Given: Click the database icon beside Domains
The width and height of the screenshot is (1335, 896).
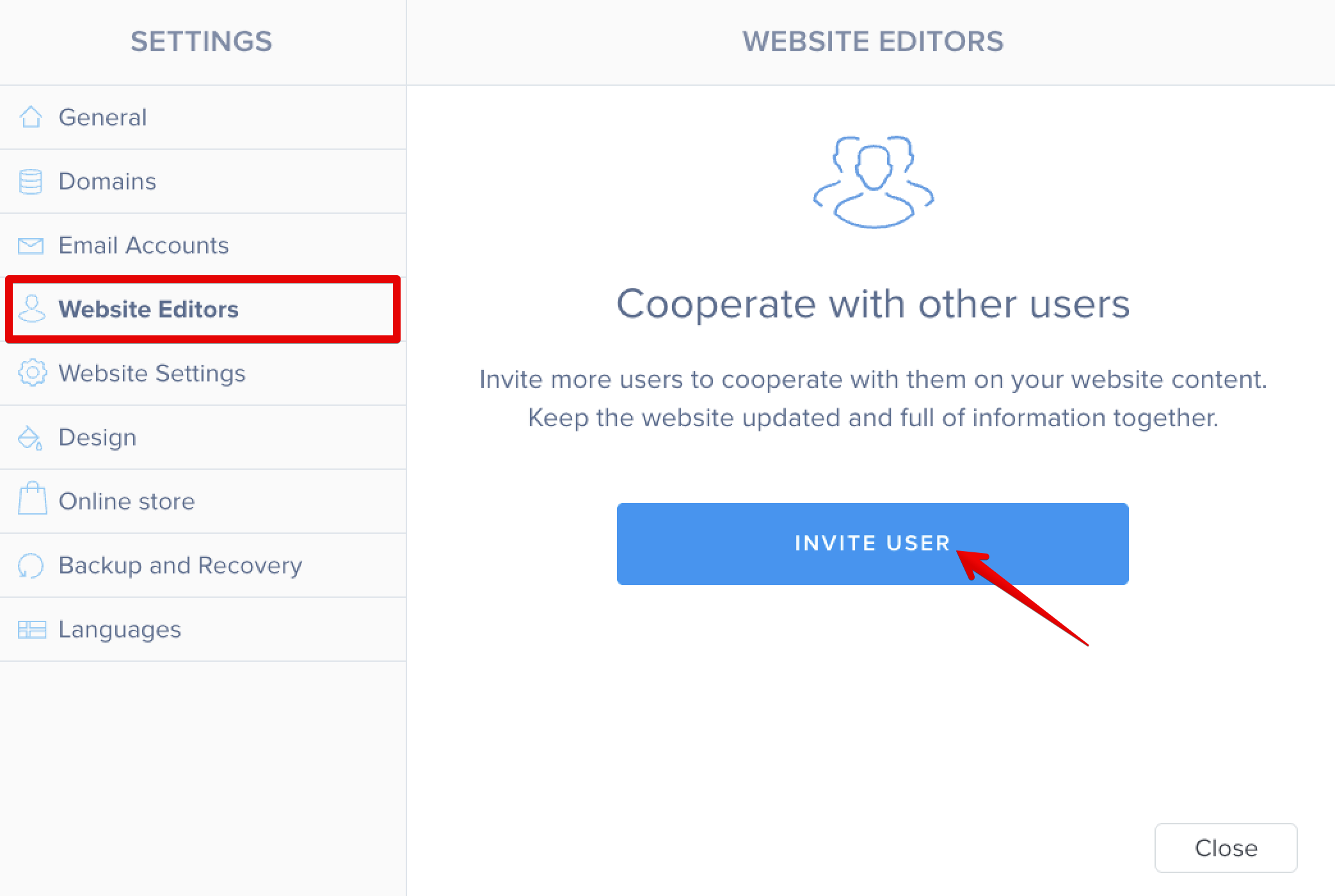Looking at the screenshot, I should point(31,182).
